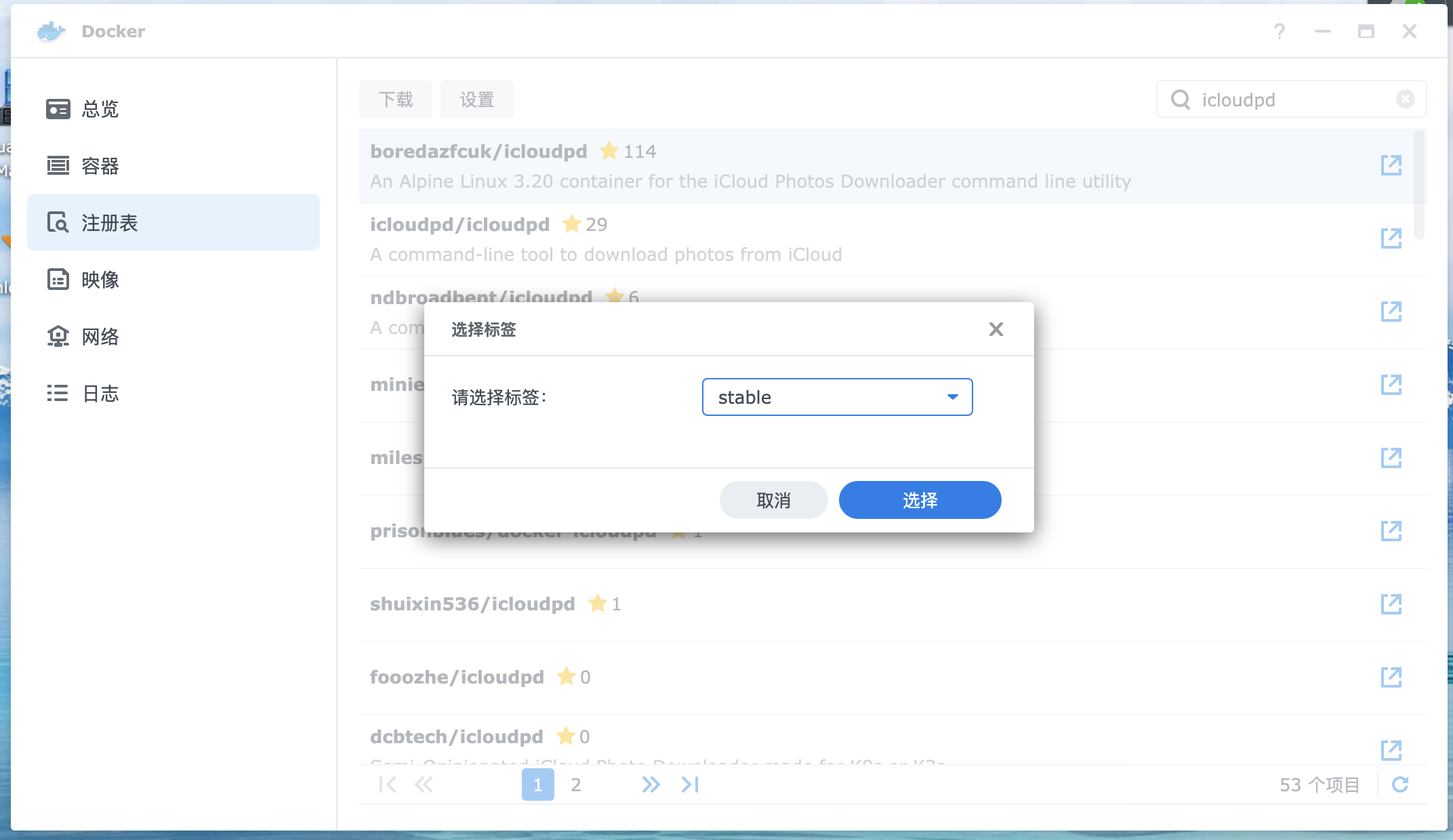Open the 日志 log section
The height and width of the screenshot is (840, 1453).
[173, 393]
